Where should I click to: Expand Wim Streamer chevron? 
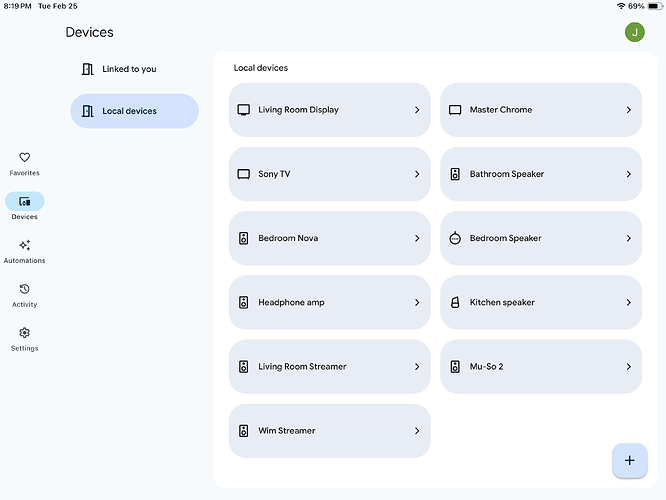[417, 431]
